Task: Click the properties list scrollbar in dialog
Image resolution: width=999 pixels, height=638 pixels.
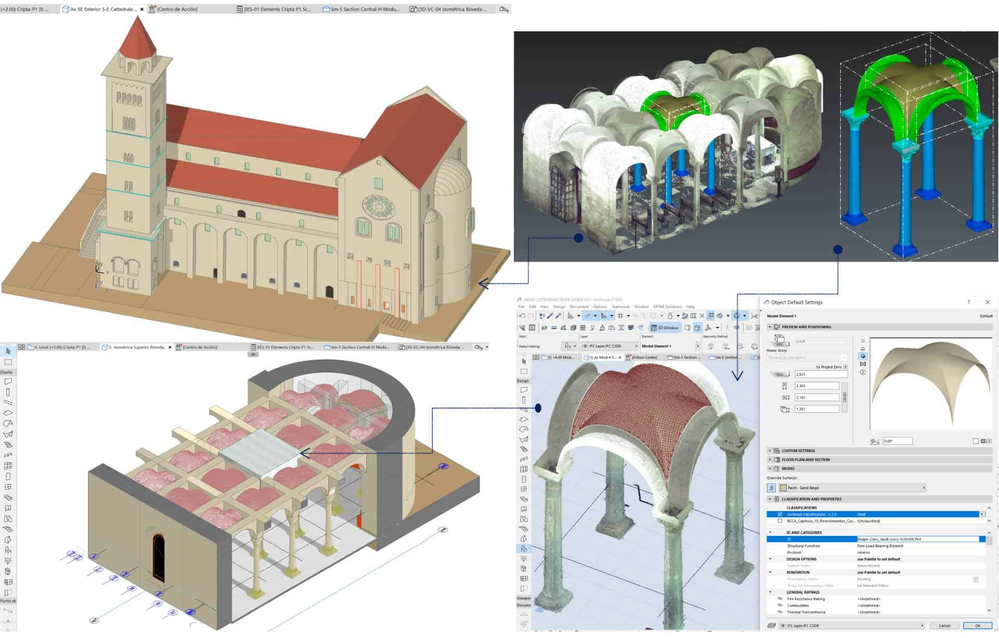Action: [989, 573]
